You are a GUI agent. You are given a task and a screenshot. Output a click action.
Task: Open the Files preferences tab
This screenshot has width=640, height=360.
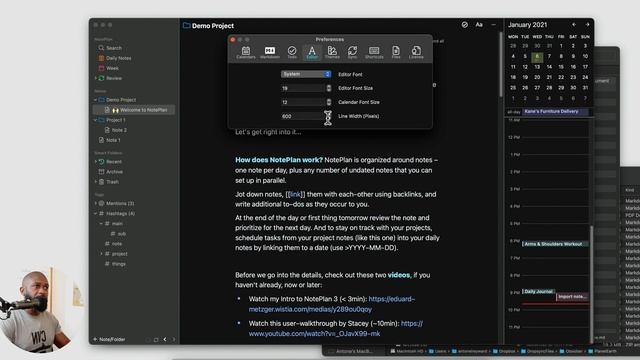(x=396, y=52)
